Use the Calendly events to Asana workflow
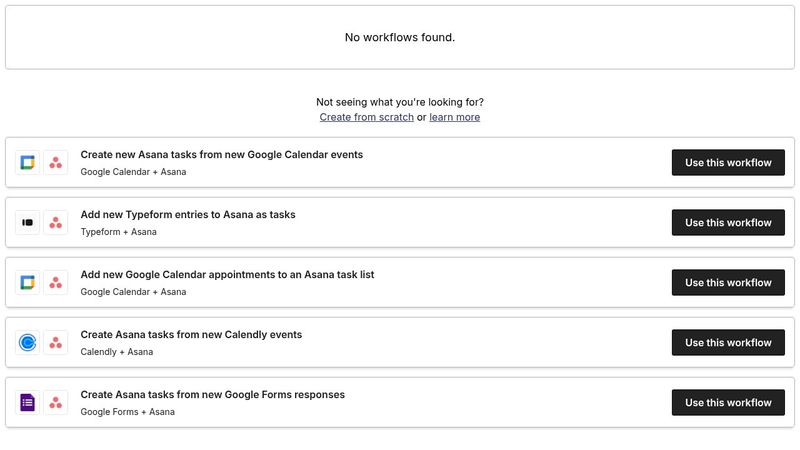Viewport: 800px width, 450px height. pyautogui.click(x=728, y=343)
